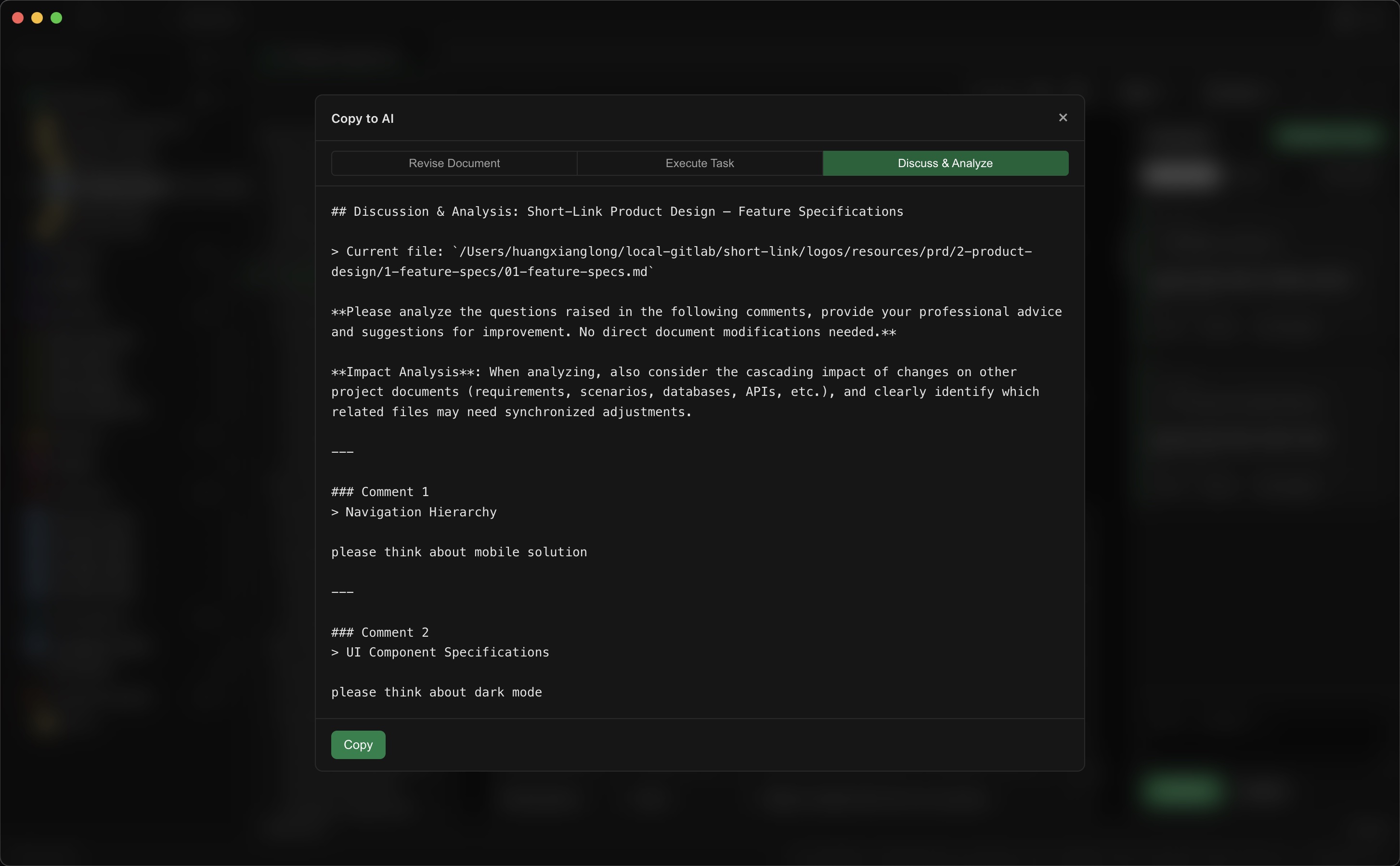
Task: Click the mobile solution comment text
Action: [458, 551]
